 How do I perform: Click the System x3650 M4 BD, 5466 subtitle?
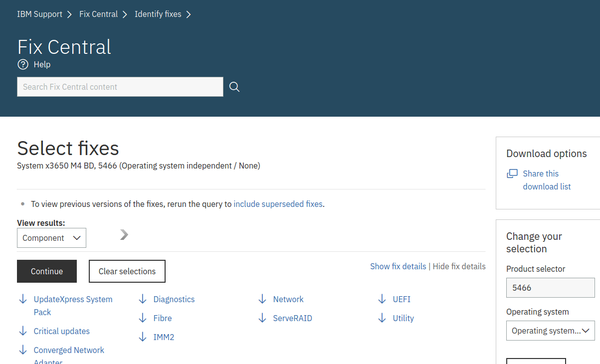(x=139, y=166)
